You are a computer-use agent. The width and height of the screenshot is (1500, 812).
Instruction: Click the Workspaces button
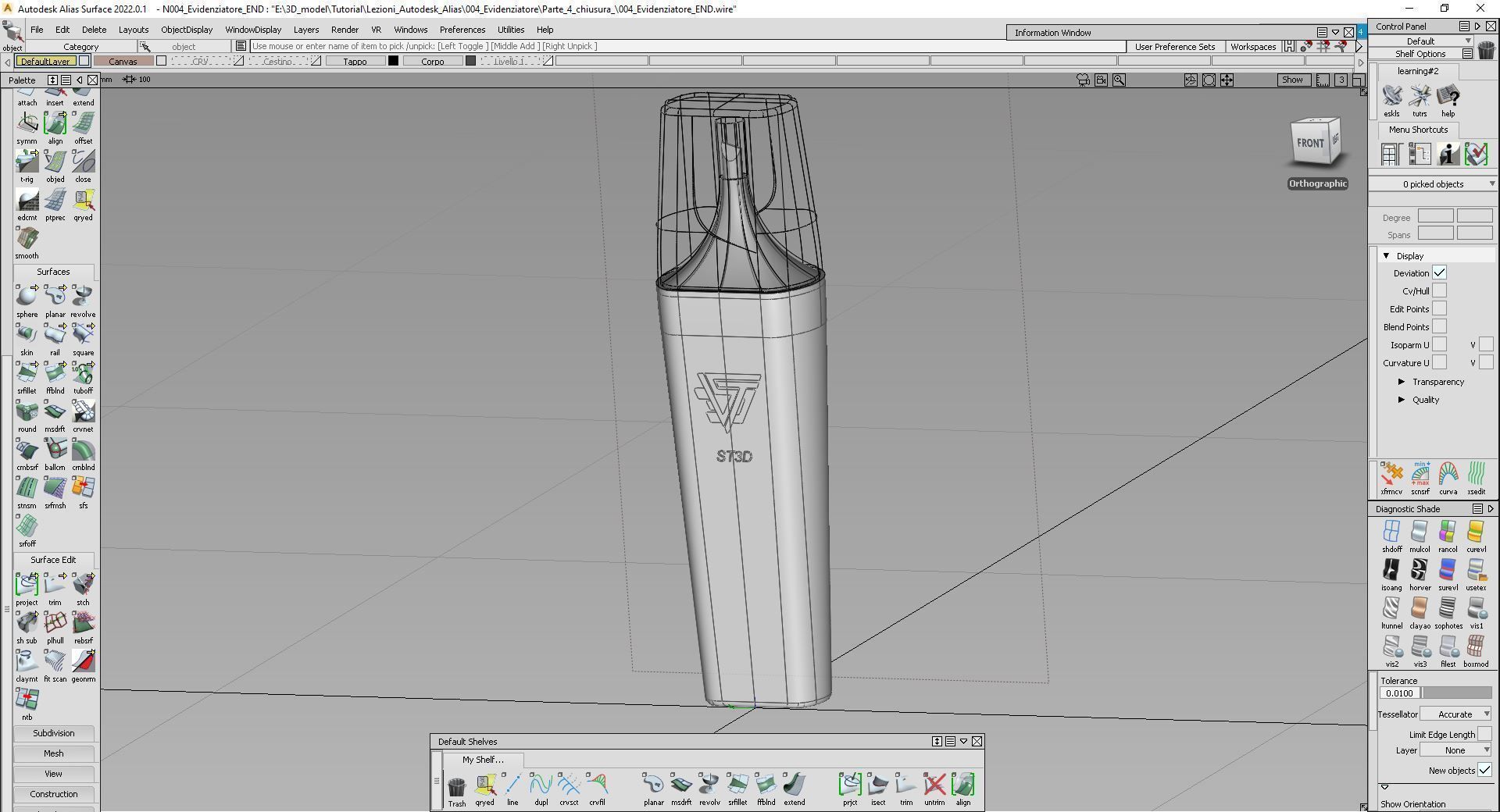[x=1253, y=47]
